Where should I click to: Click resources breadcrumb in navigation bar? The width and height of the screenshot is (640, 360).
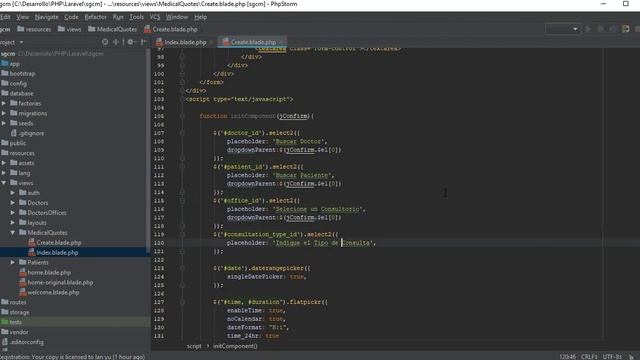[x=34, y=29]
